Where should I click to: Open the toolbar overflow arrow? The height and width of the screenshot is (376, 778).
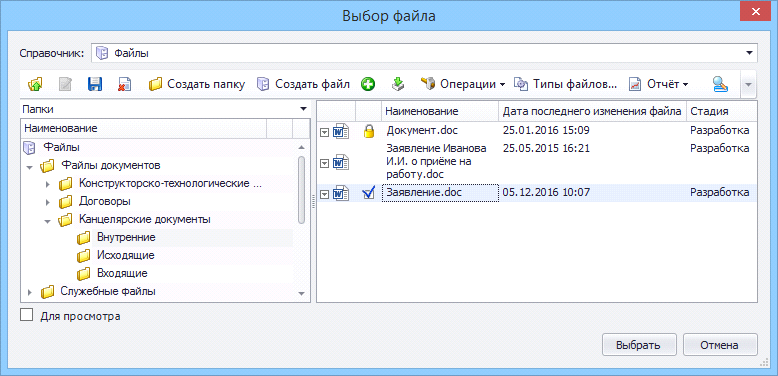click(x=748, y=84)
